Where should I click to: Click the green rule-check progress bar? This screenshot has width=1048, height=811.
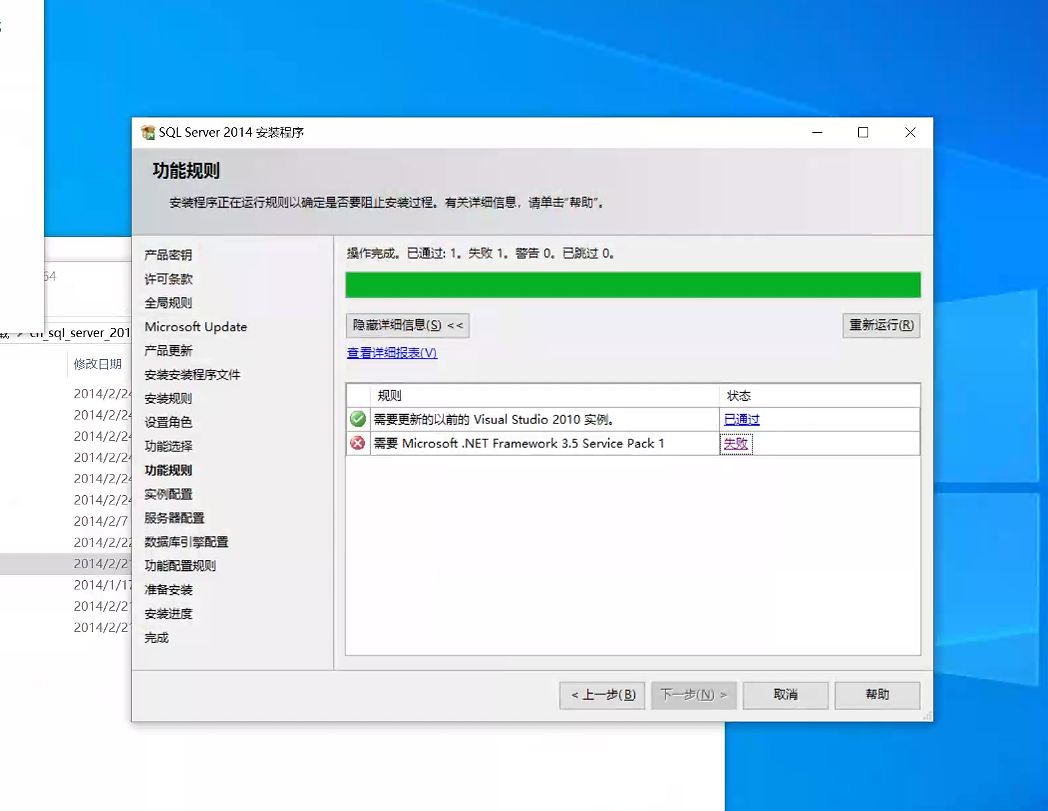coord(633,285)
